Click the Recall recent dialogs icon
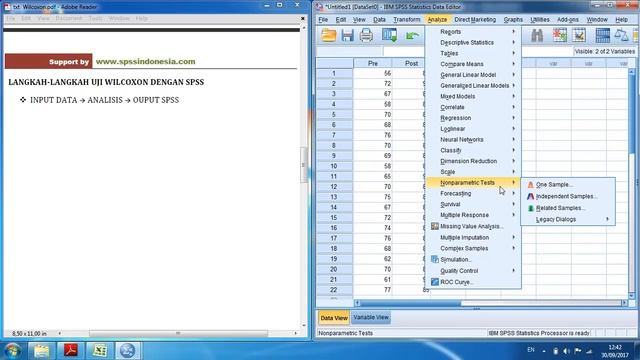640x360 pixels. tap(389, 36)
